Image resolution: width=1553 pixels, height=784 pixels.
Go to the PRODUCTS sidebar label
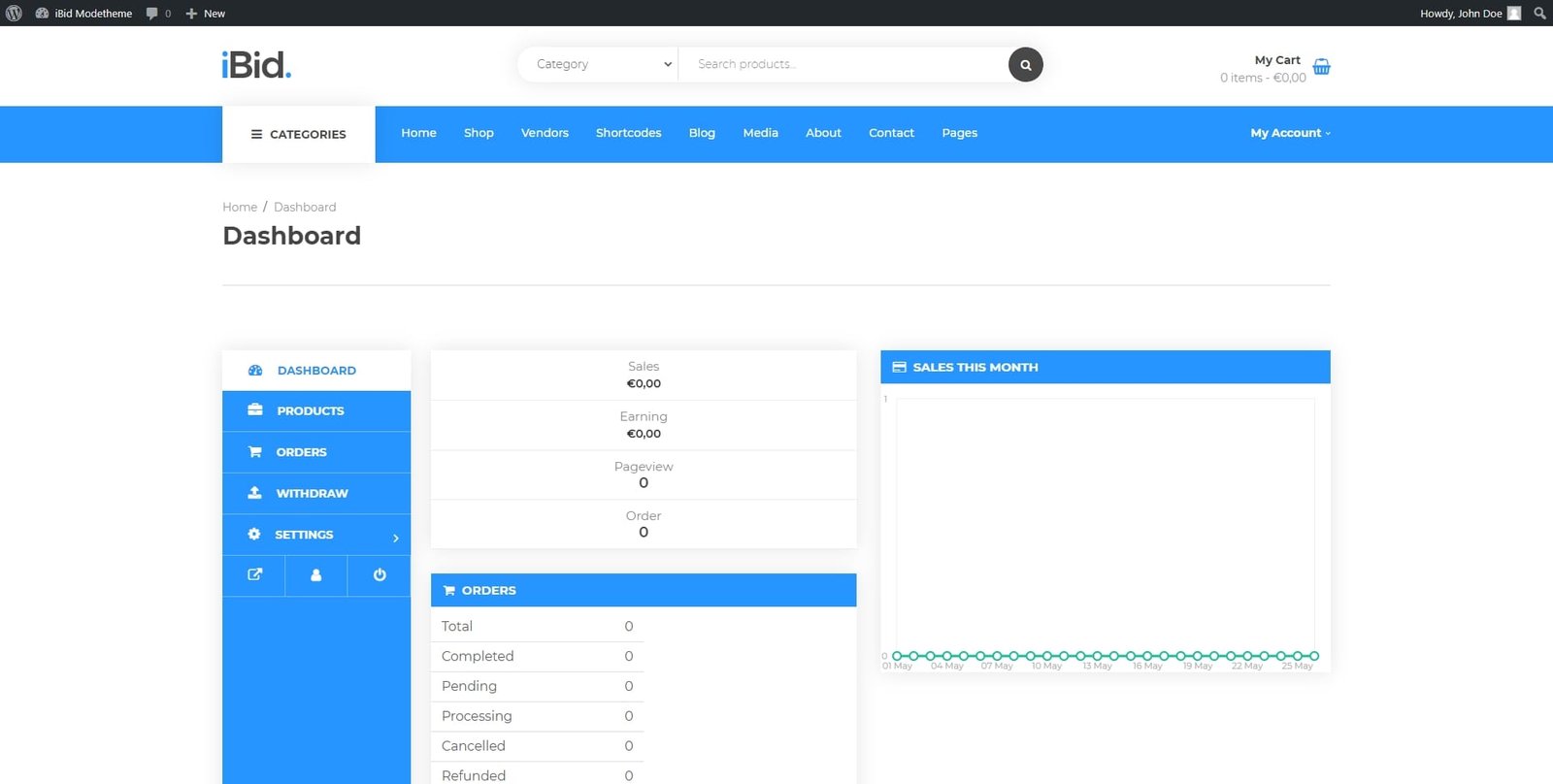tap(311, 411)
